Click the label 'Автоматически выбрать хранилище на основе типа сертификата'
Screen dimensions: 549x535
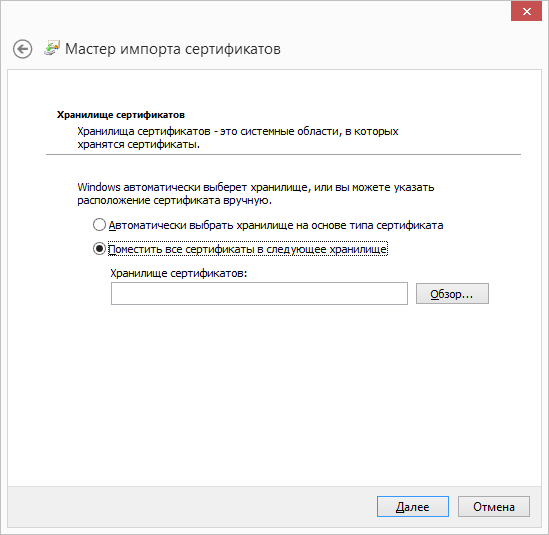tap(276, 225)
